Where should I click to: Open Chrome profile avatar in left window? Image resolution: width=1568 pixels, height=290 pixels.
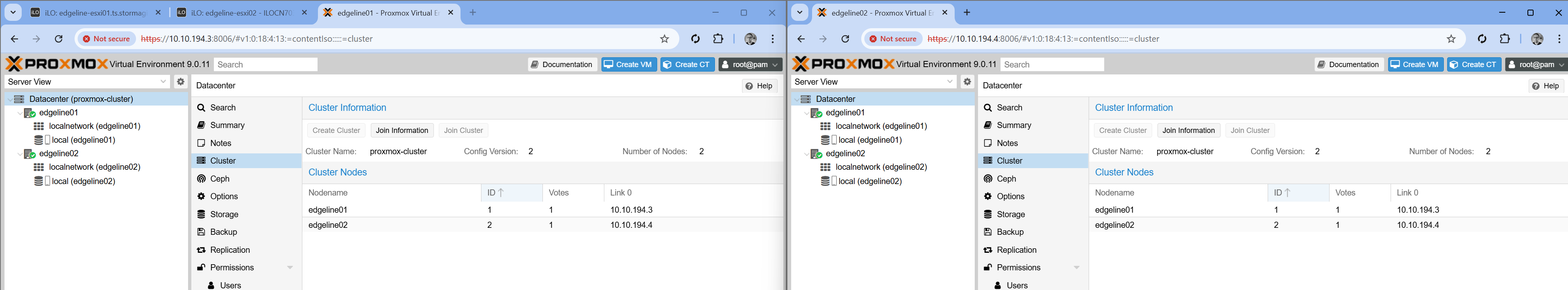[751, 39]
